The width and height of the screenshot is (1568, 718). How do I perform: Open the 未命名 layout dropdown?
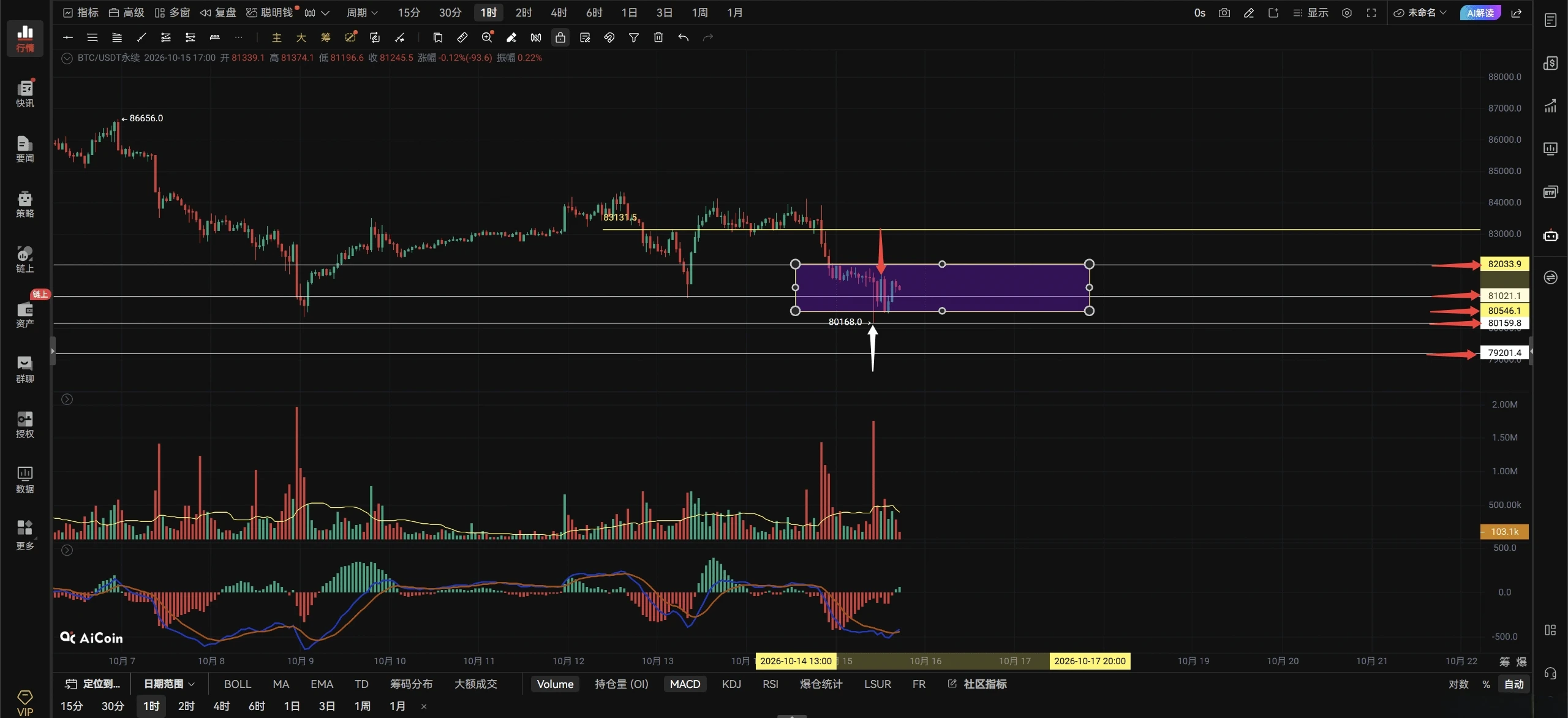[1420, 13]
